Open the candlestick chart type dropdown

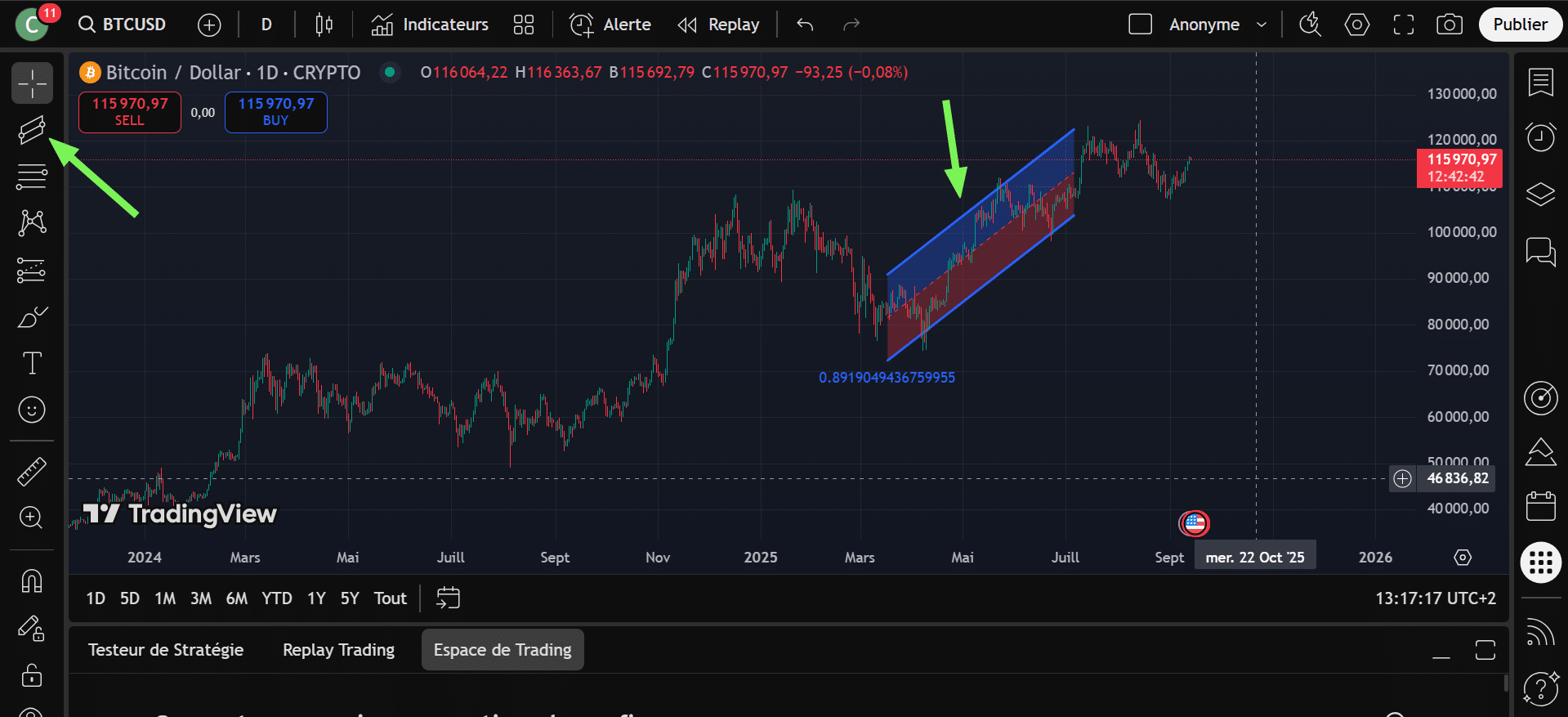(324, 25)
